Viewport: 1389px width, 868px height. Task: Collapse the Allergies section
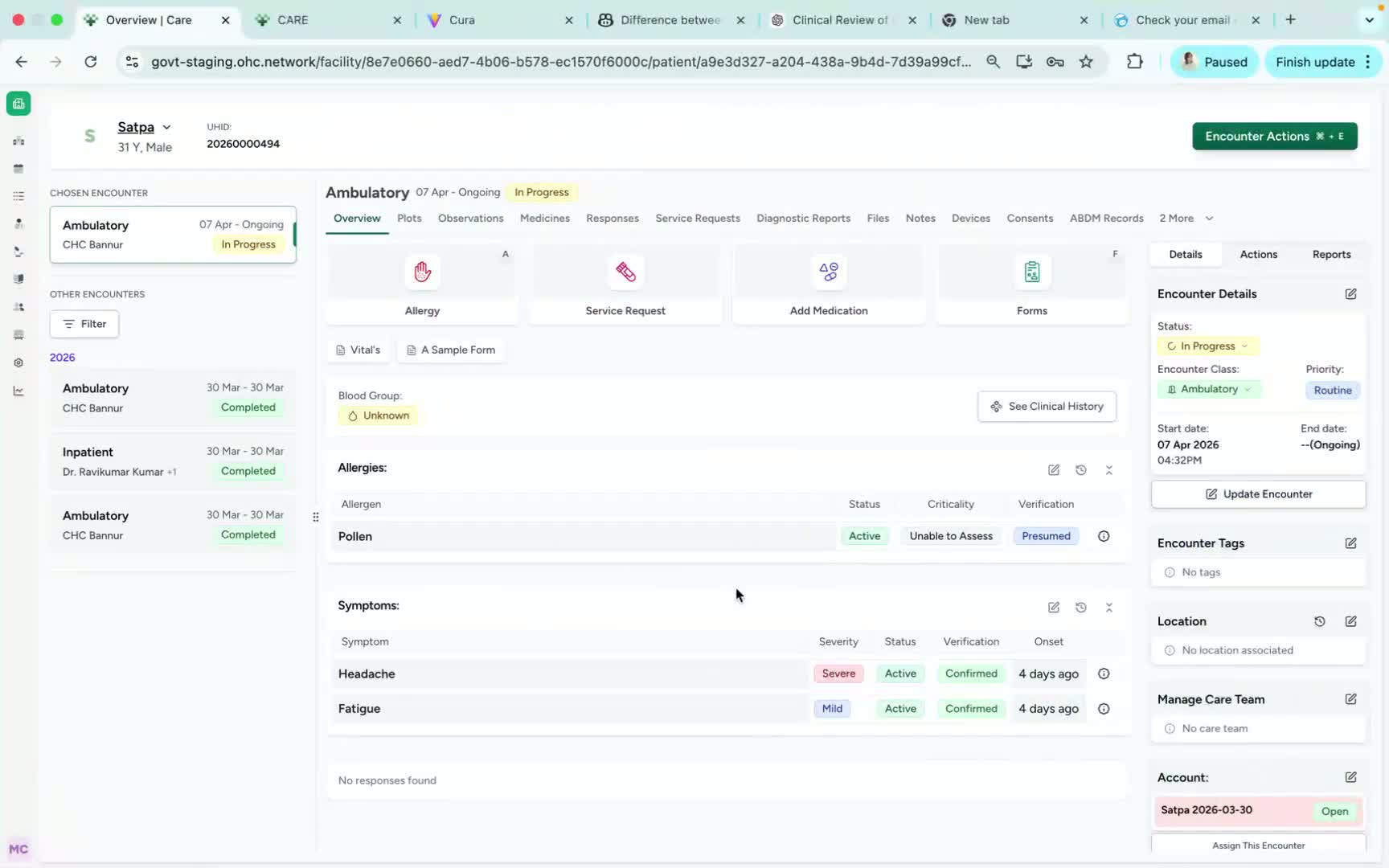[1109, 470]
